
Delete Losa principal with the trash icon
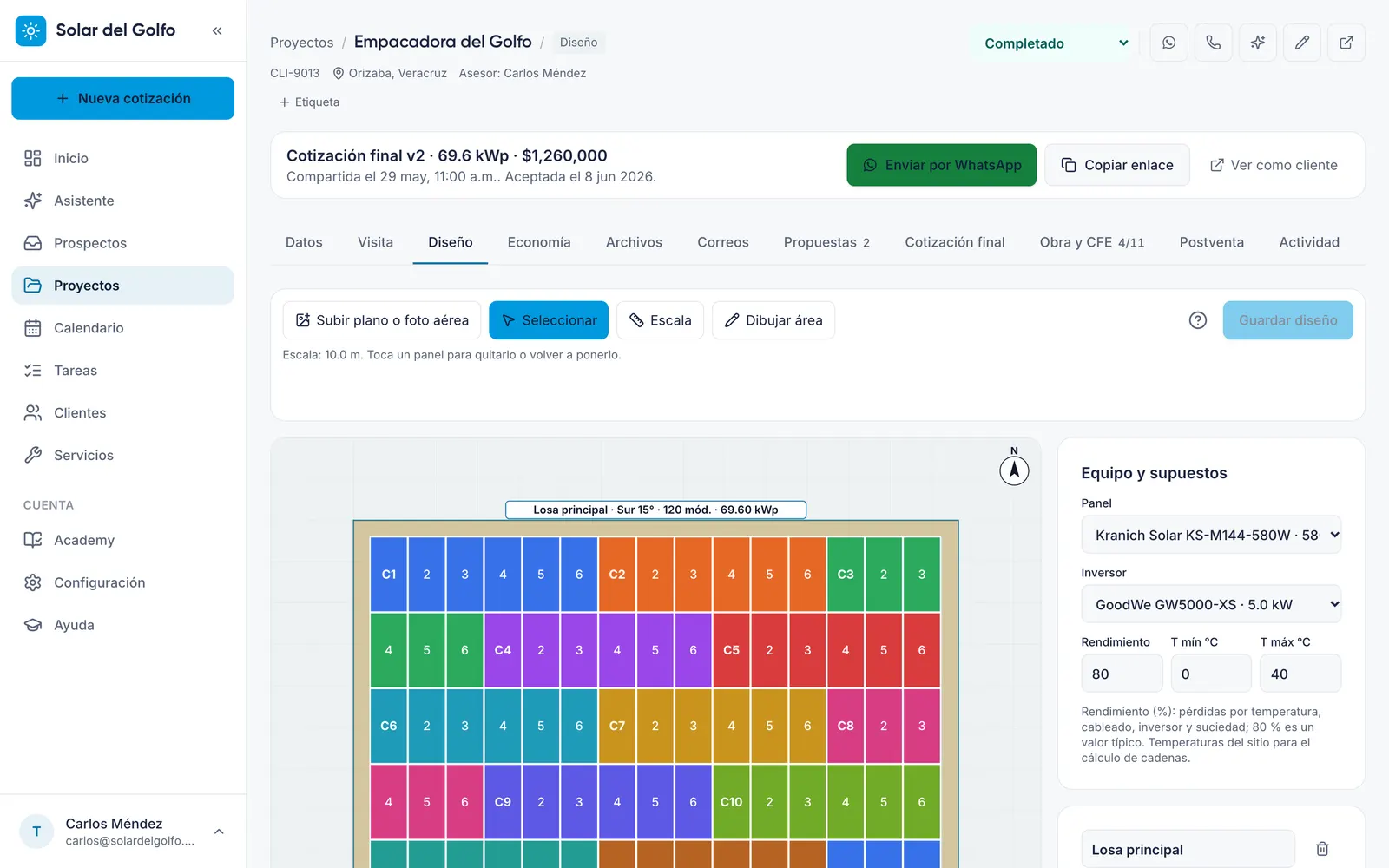pyautogui.click(x=1322, y=849)
